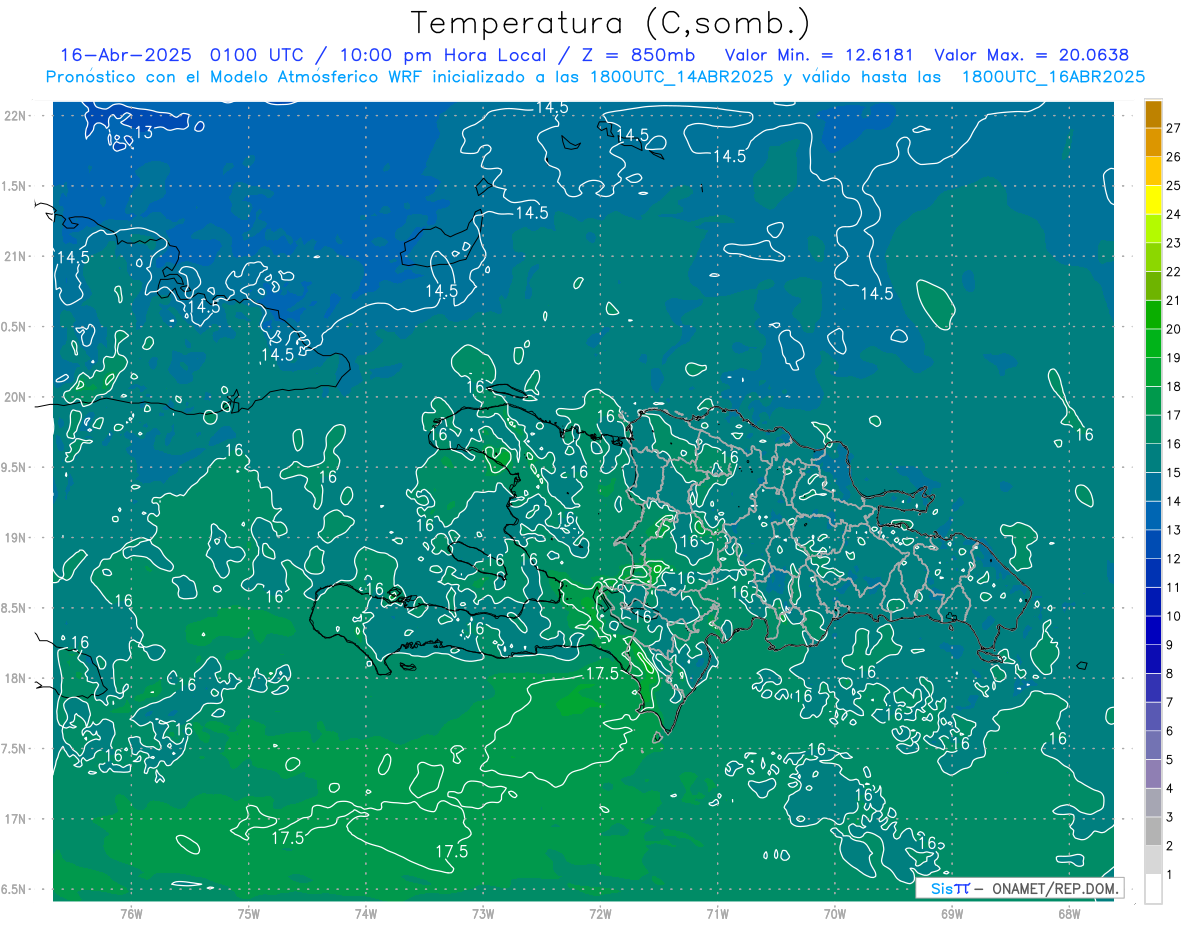1200x927 pixels.
Task: Select the '16-Abr-2025' date text
Action: 127,55
